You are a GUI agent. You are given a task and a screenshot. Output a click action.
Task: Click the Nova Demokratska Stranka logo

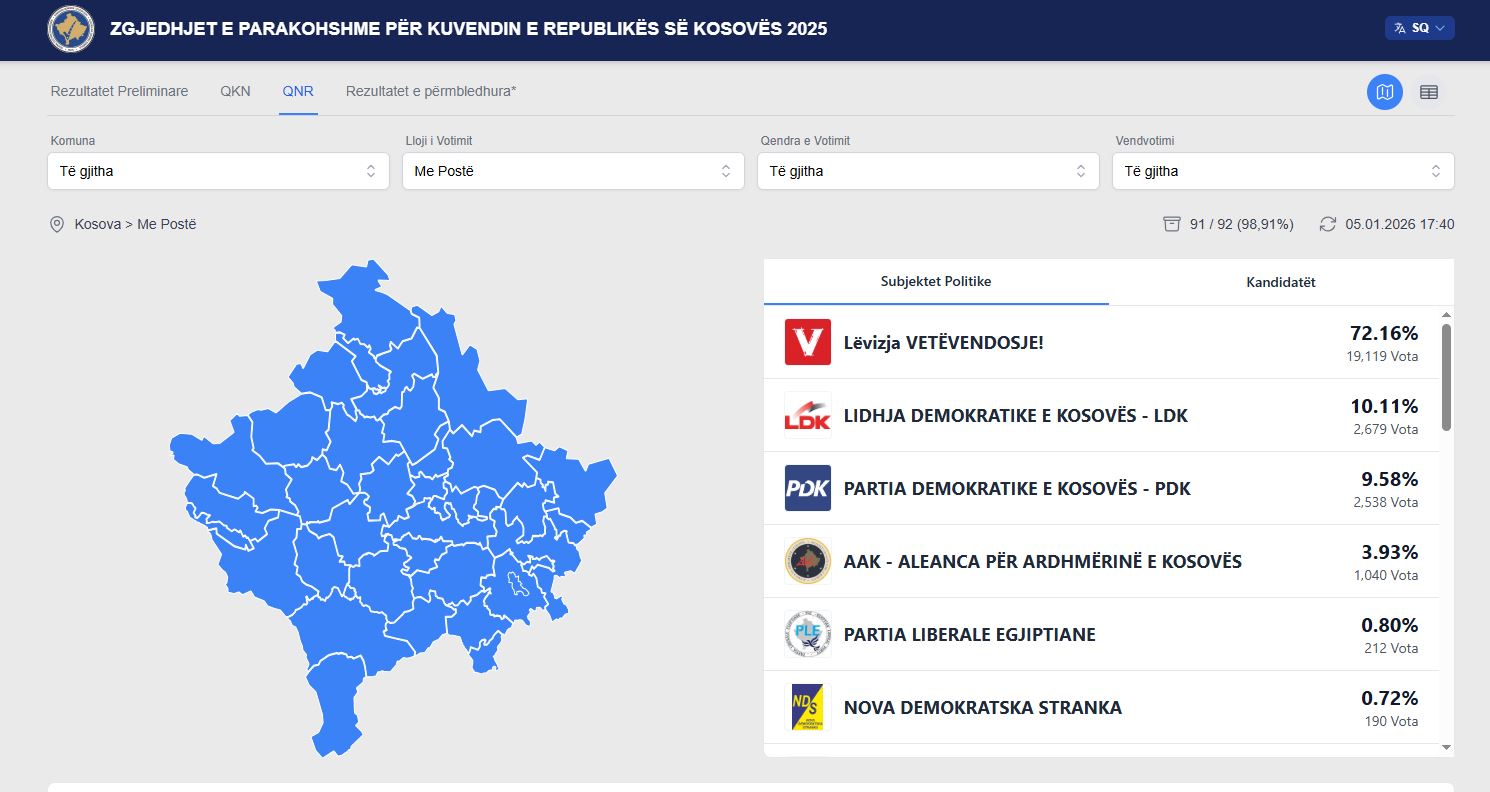(x=807, y=707)
